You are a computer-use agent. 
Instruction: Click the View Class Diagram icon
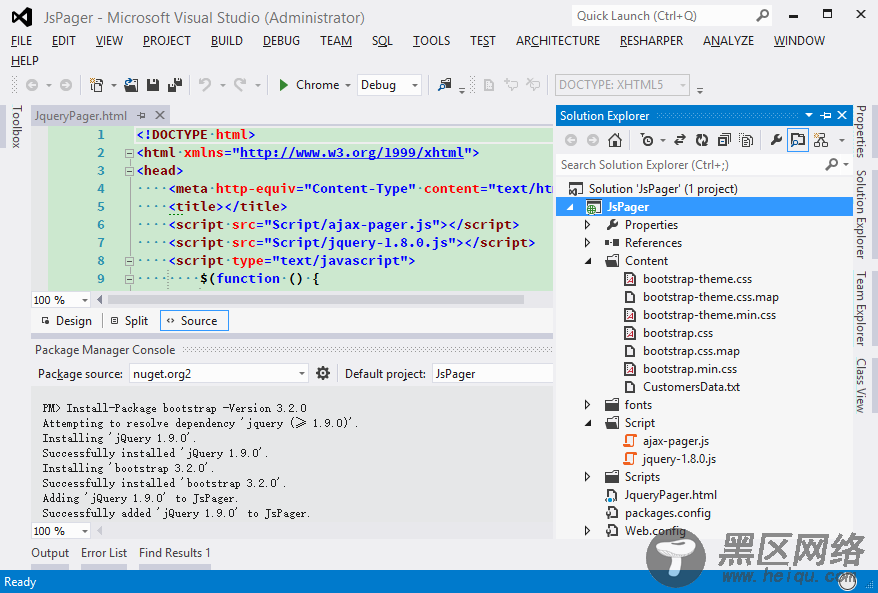(x=821, y=140)
